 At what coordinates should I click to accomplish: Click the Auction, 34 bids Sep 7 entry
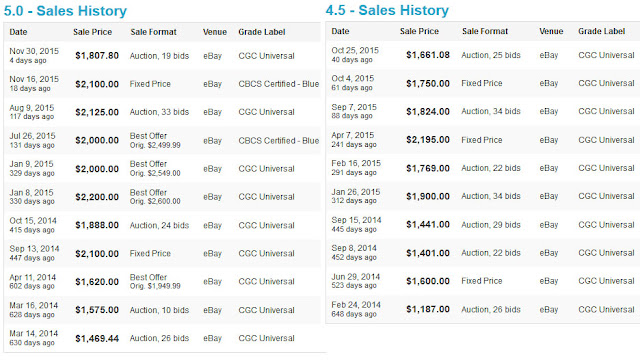click(x=491, y=111)
